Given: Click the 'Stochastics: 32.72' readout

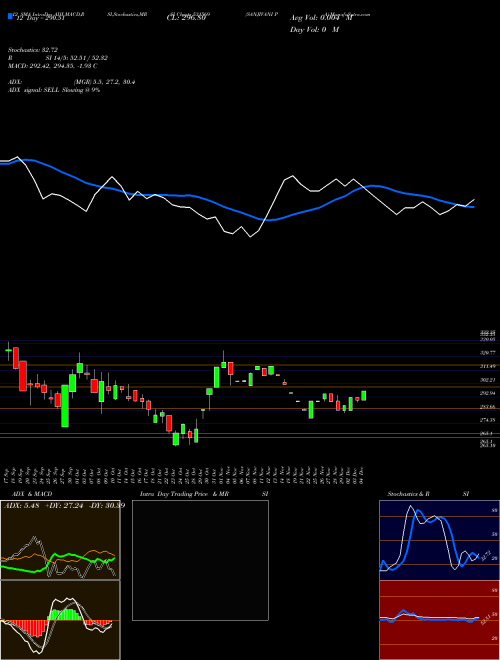Looking at the screenshot, I should pos(32,50).
